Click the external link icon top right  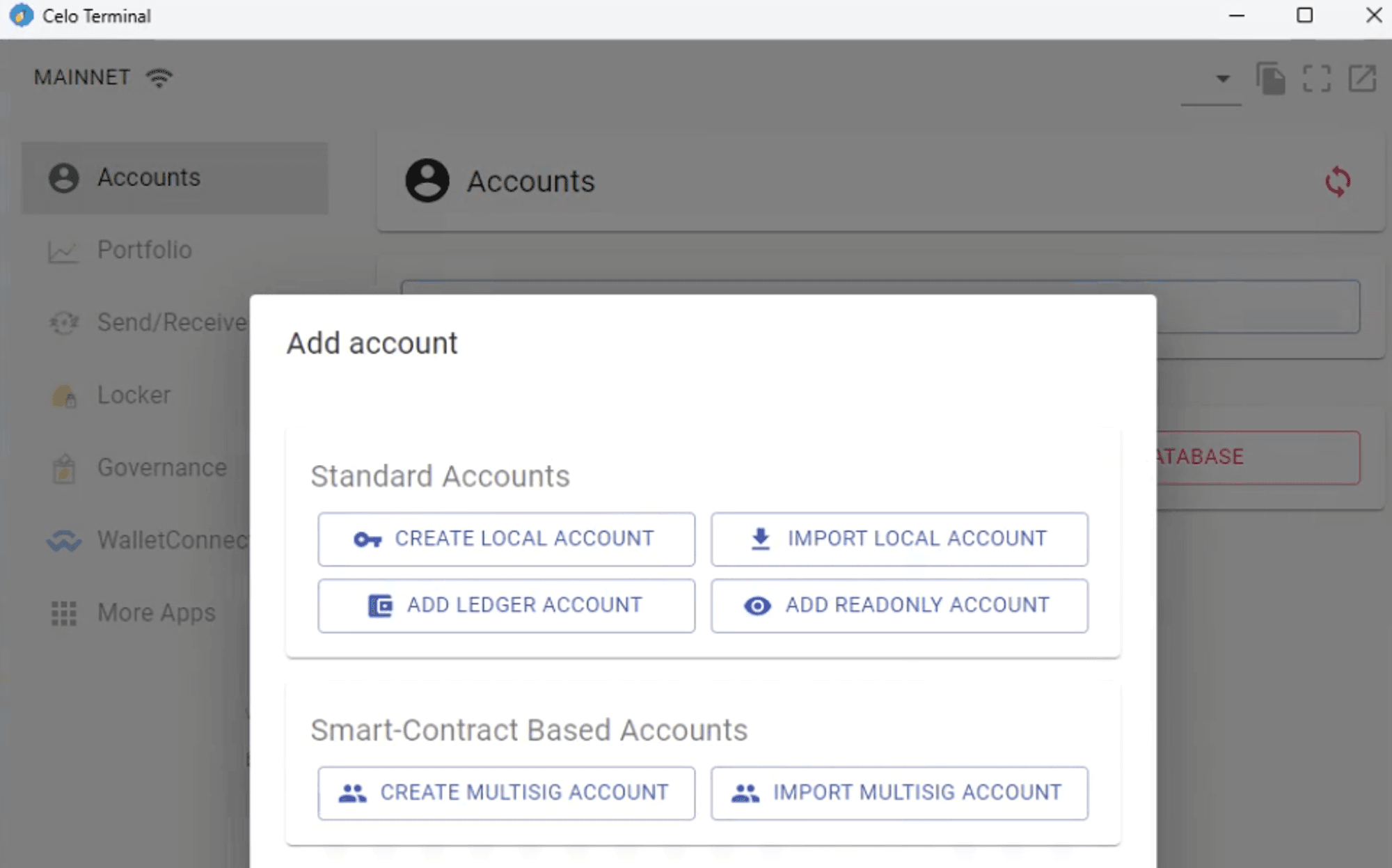[1362, 78]
